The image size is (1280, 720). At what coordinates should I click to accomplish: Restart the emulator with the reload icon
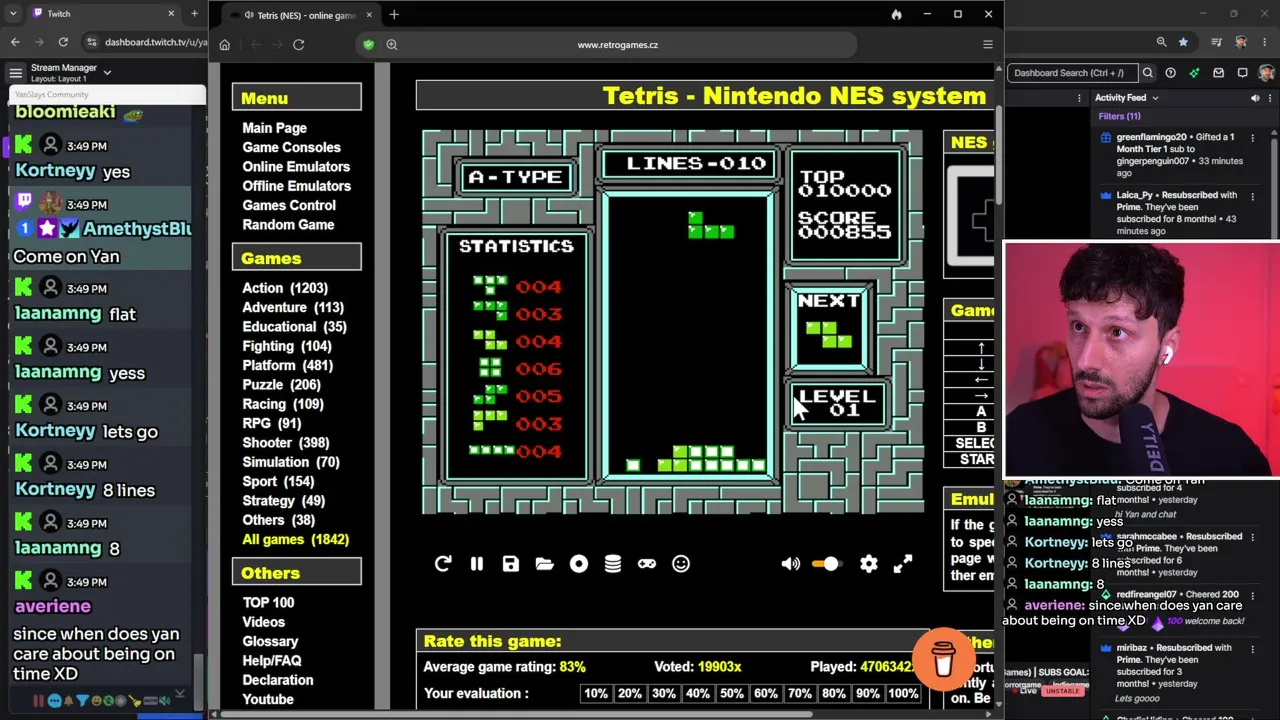click(443, 564)
